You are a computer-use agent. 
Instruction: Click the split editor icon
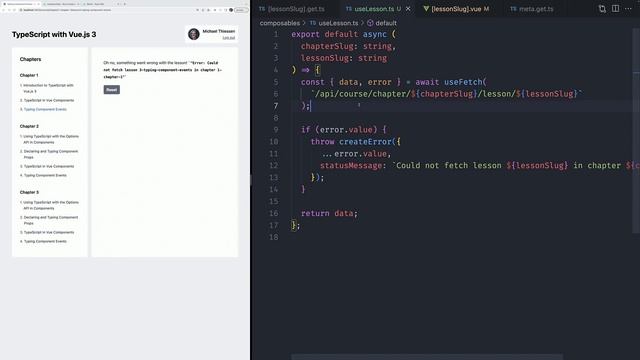tap(615, 9)
